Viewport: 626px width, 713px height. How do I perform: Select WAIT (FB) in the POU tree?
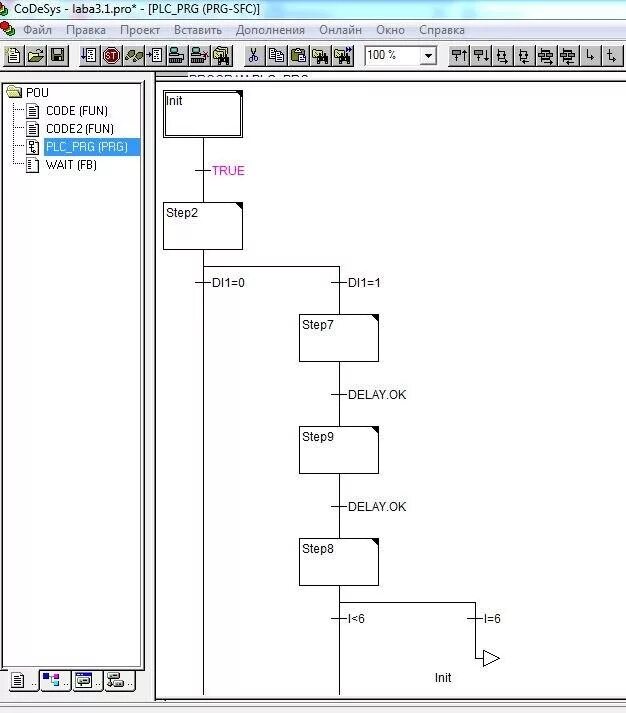pyautogui.click(x=71, y=165)
